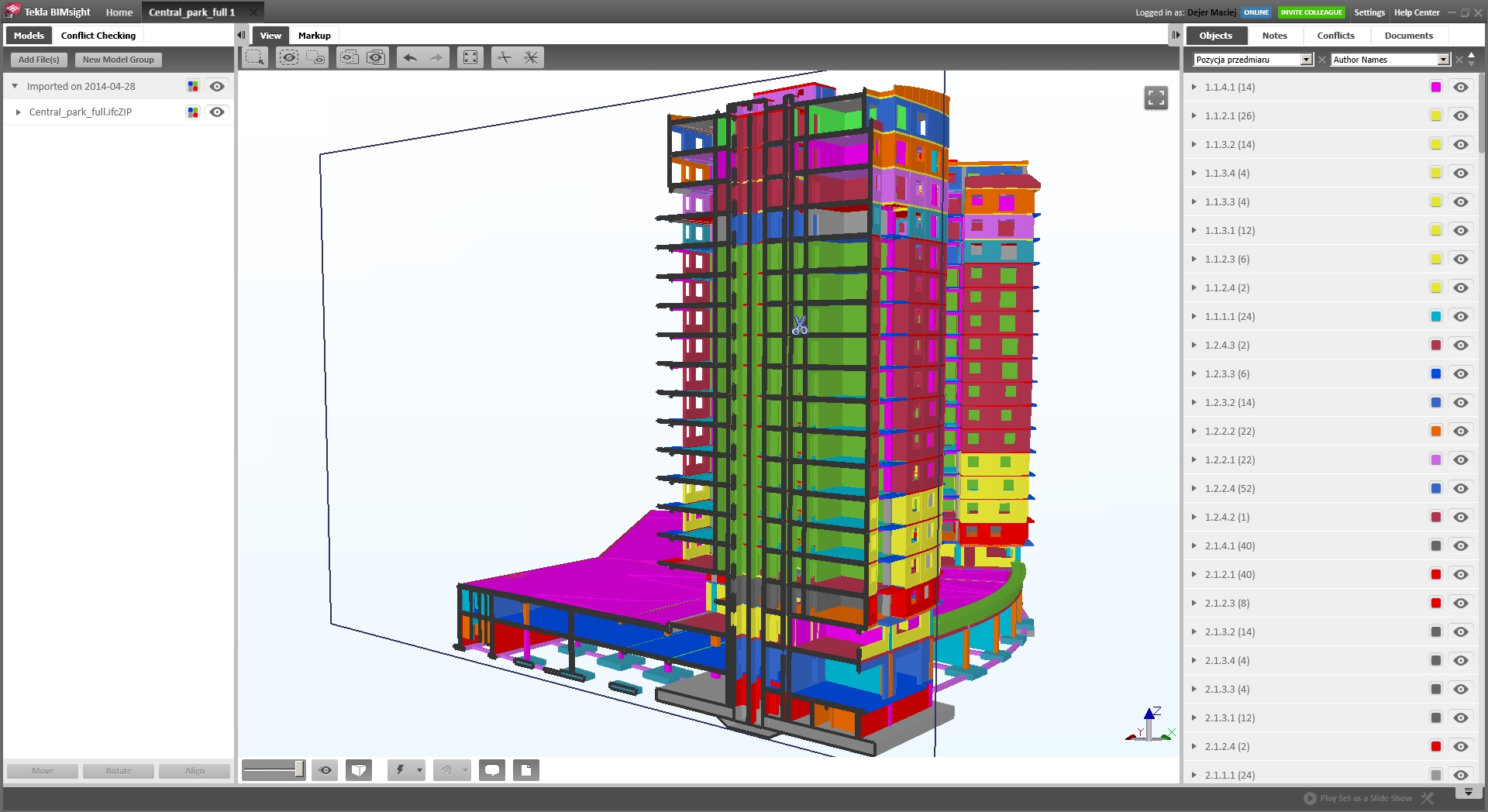
Task: Enter full screen from the 3D view corner
Action: tap(1156, 98)
